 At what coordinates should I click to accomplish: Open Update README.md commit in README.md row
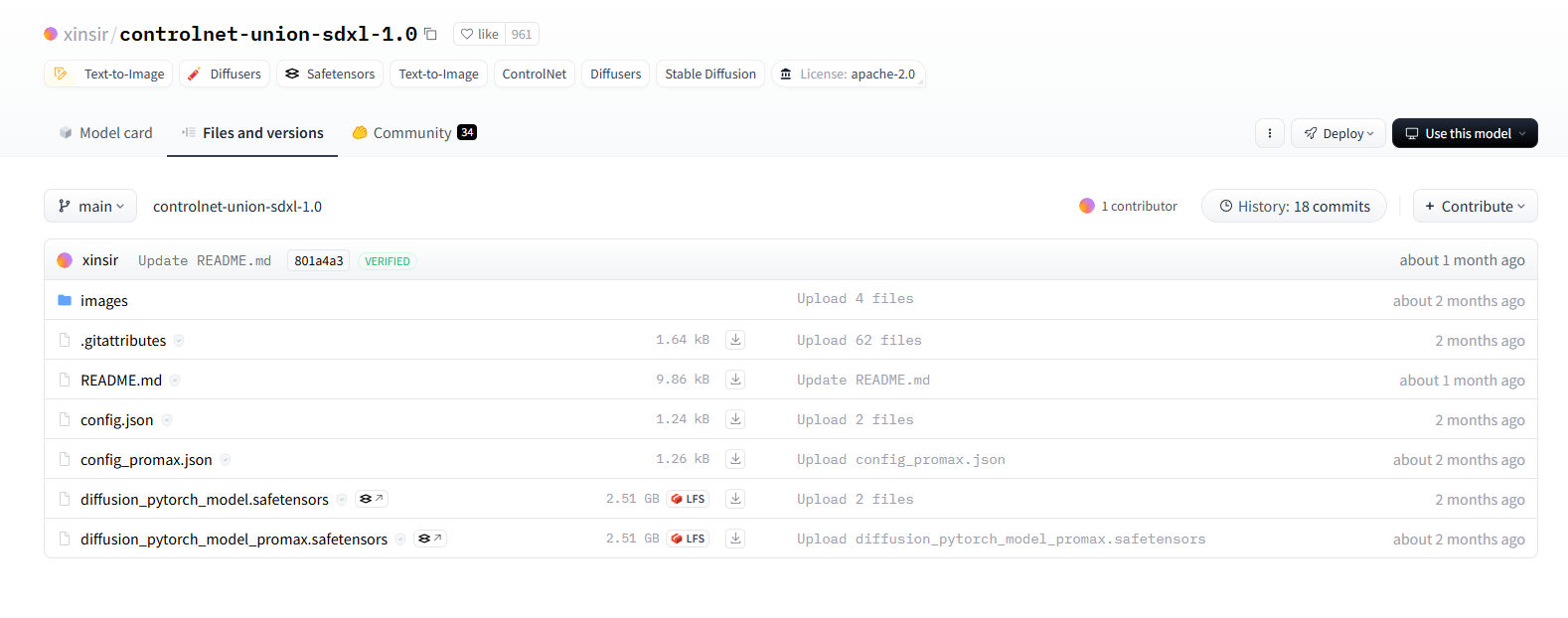click(863, 380)
